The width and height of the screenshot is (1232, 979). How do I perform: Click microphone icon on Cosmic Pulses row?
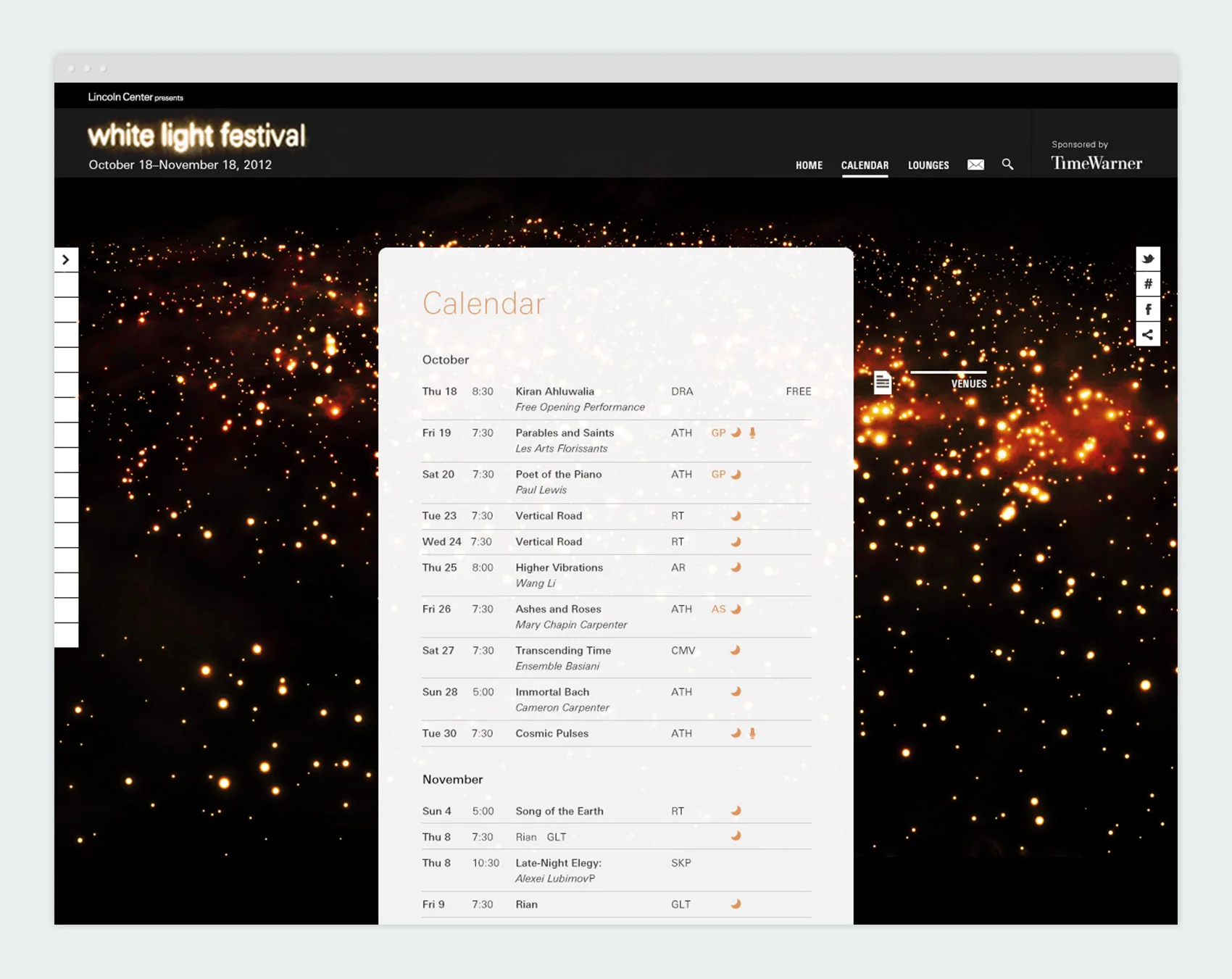click(752, 733)
